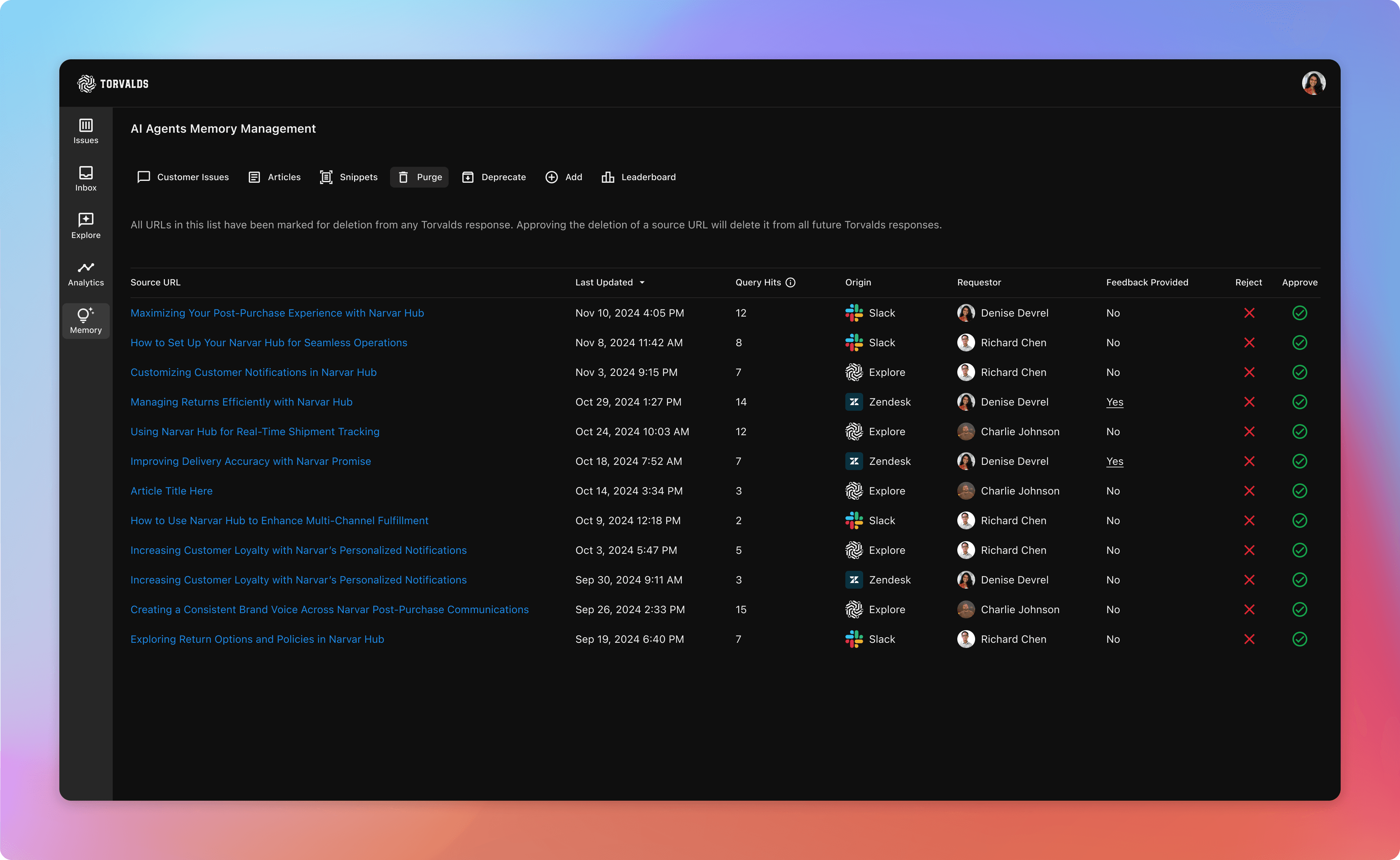Switch to the Articles tab
Image resolution: width=1400 pixels, height=860 pixels.
coord(275,177)
